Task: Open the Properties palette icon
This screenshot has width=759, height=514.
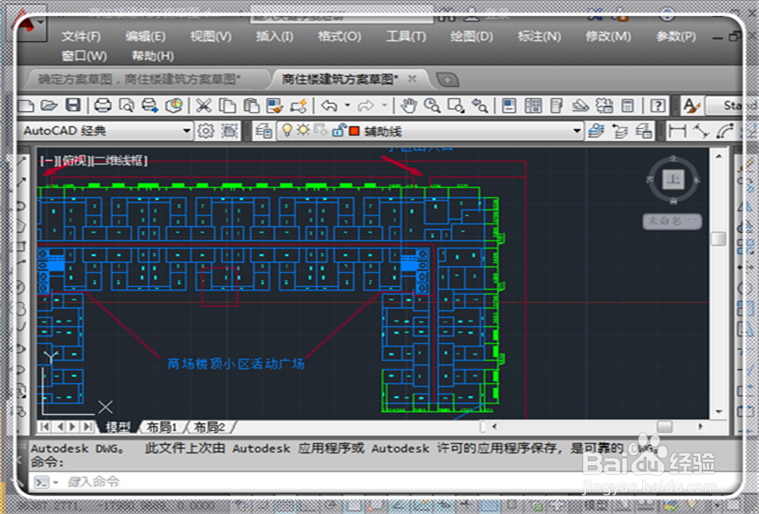Action: [509, 105]
